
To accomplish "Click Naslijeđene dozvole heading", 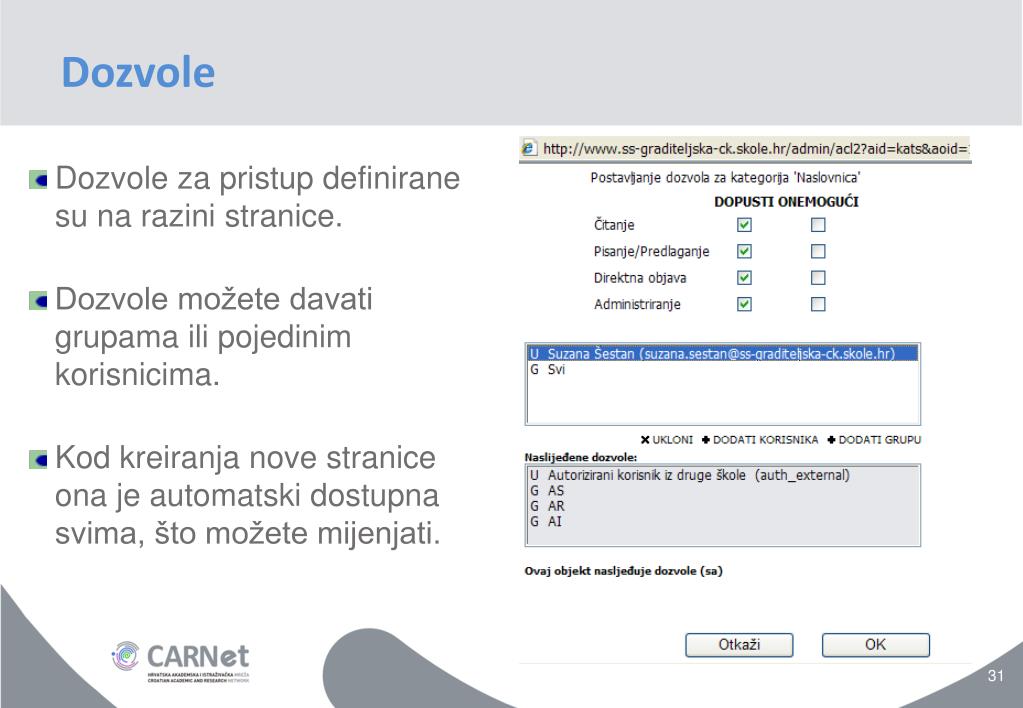I will point(581,457).
